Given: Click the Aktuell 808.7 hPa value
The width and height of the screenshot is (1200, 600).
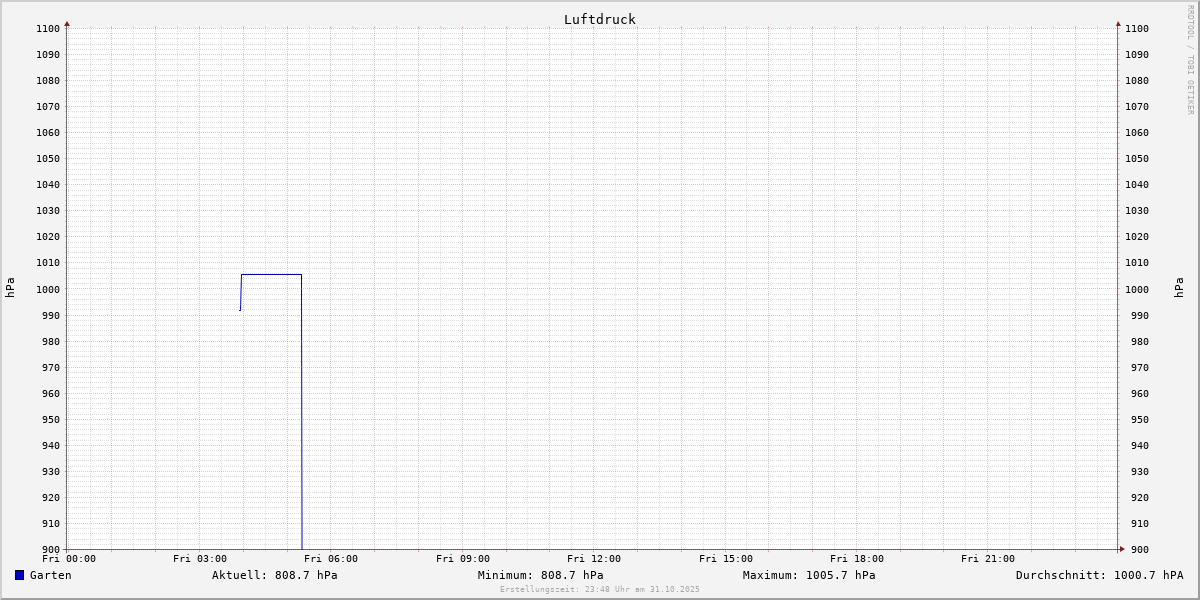Looking at the screenshot, I should click(274, 575).
